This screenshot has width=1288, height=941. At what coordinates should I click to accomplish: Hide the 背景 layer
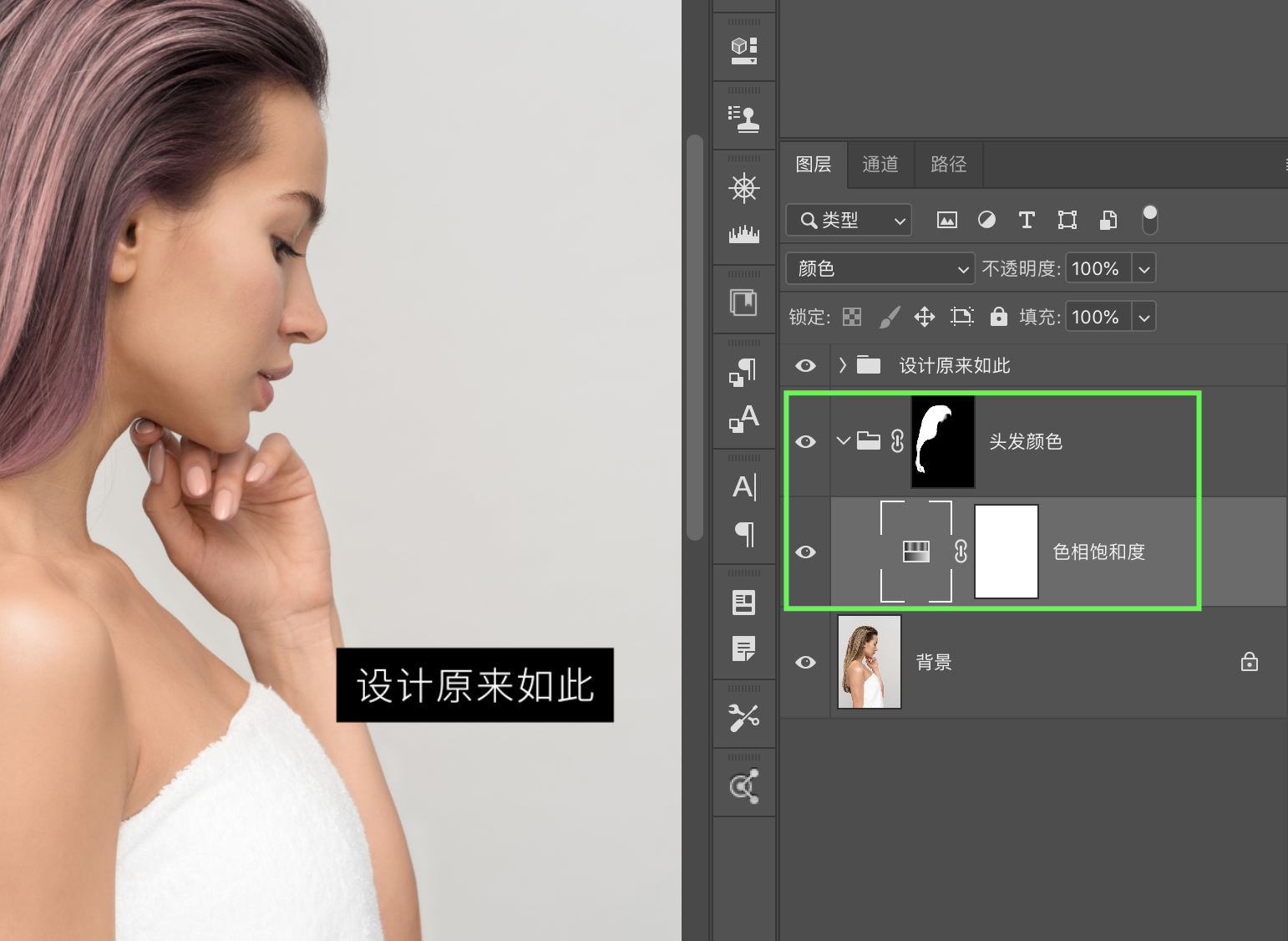point(805,662)
